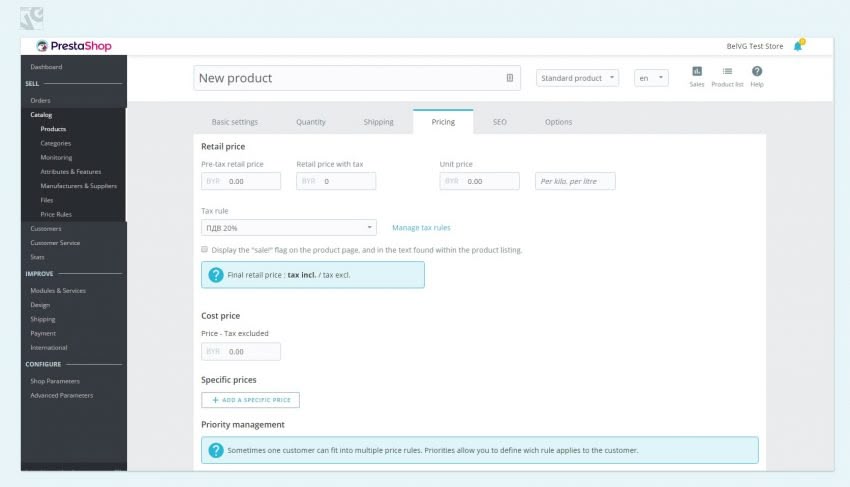Click the notifications bell icon
850x487 pixels.
pos(799,46)
